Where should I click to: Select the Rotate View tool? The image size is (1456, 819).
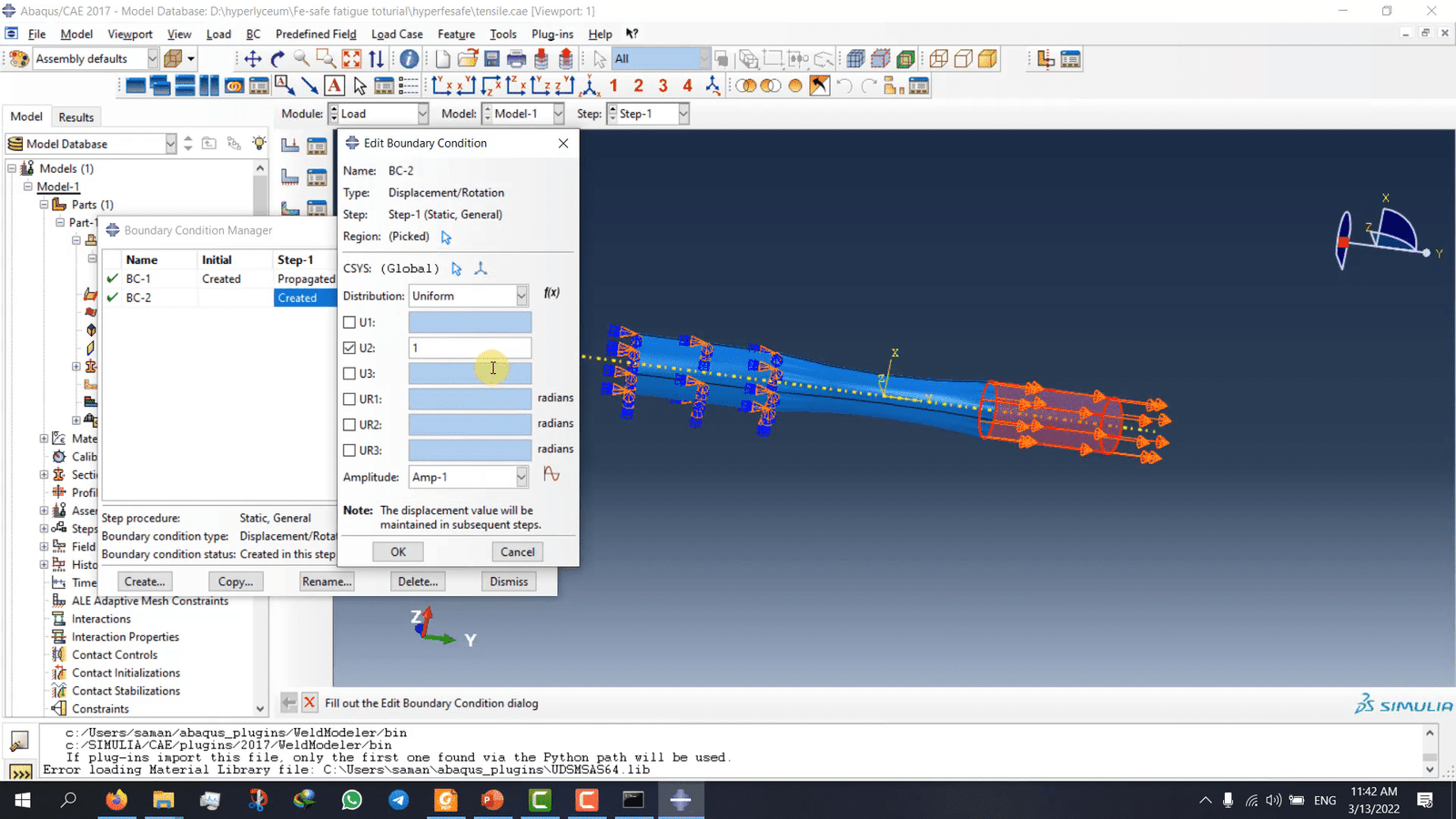[278, 59]
